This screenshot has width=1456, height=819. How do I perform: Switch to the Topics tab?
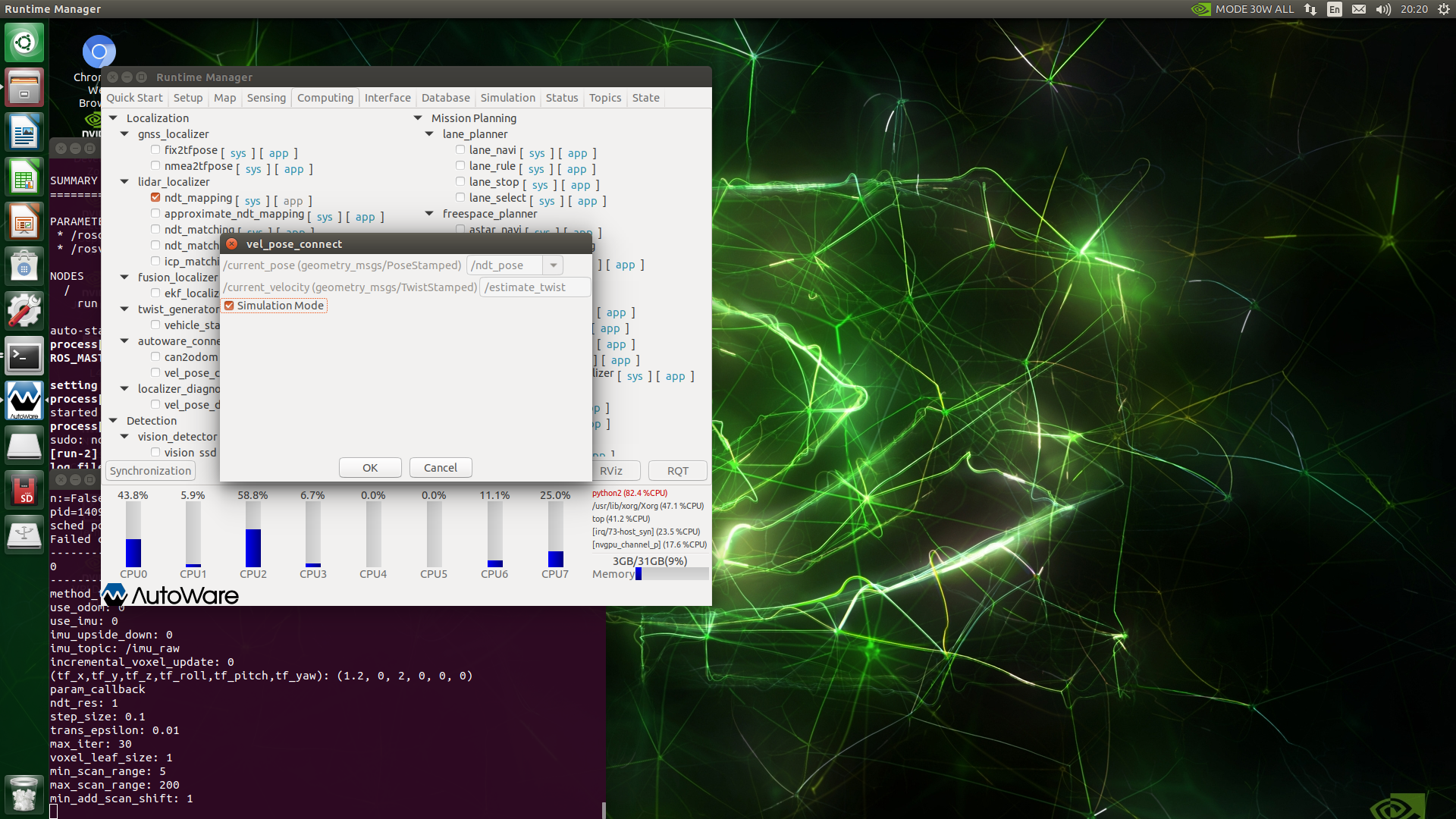tap(605, 98)
